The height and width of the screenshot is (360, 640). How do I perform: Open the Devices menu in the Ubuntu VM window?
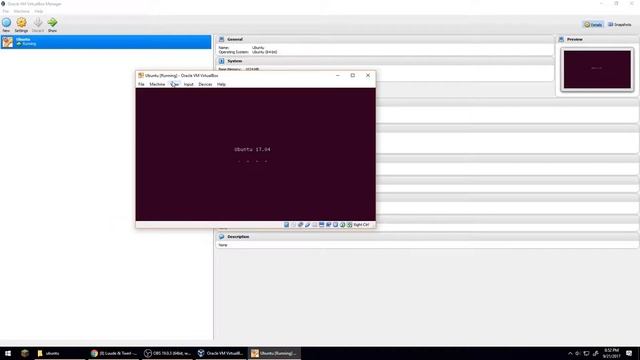(x=205, y=84)
